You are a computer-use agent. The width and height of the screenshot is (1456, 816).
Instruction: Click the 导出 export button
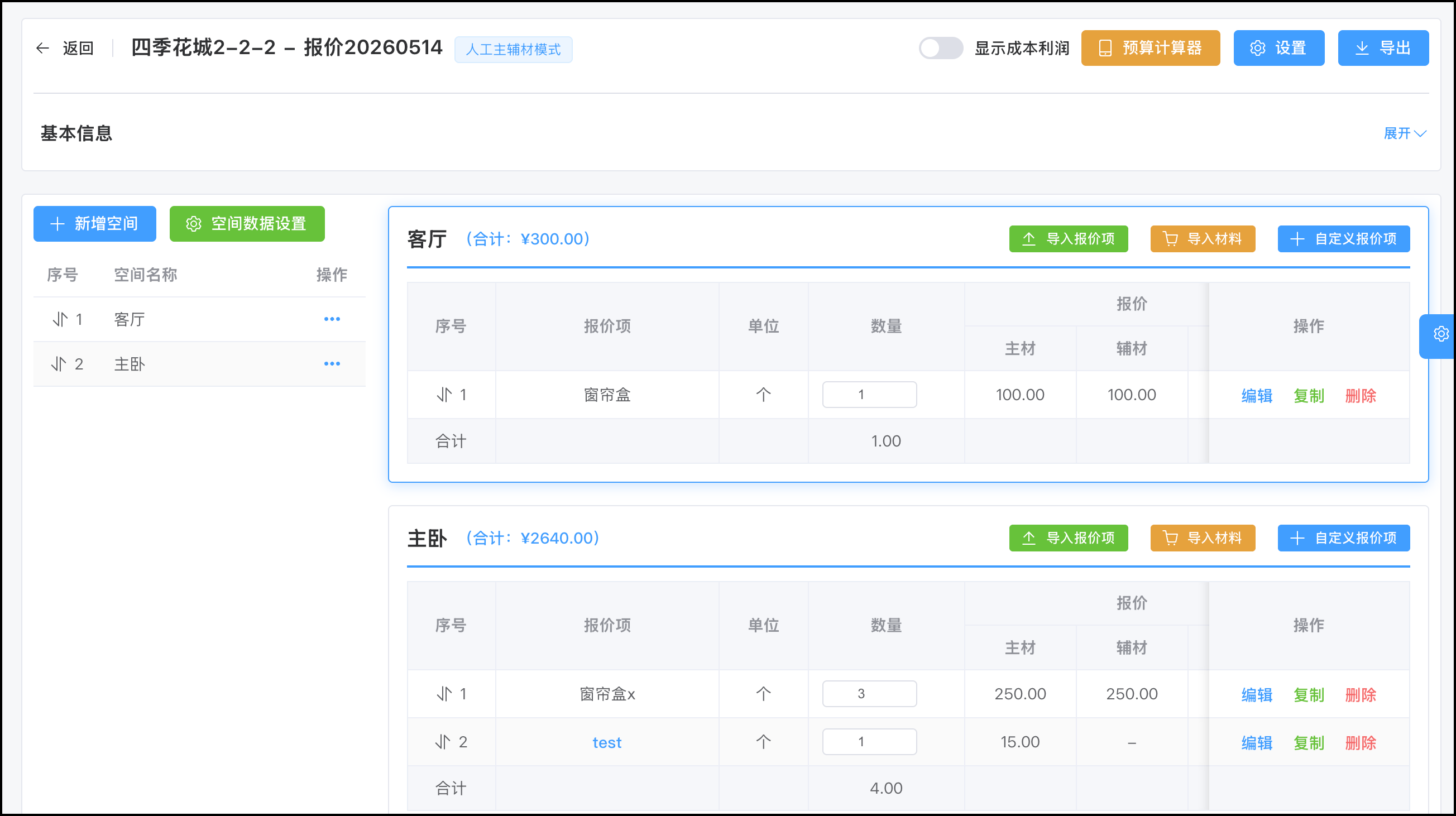(1383, 48)
